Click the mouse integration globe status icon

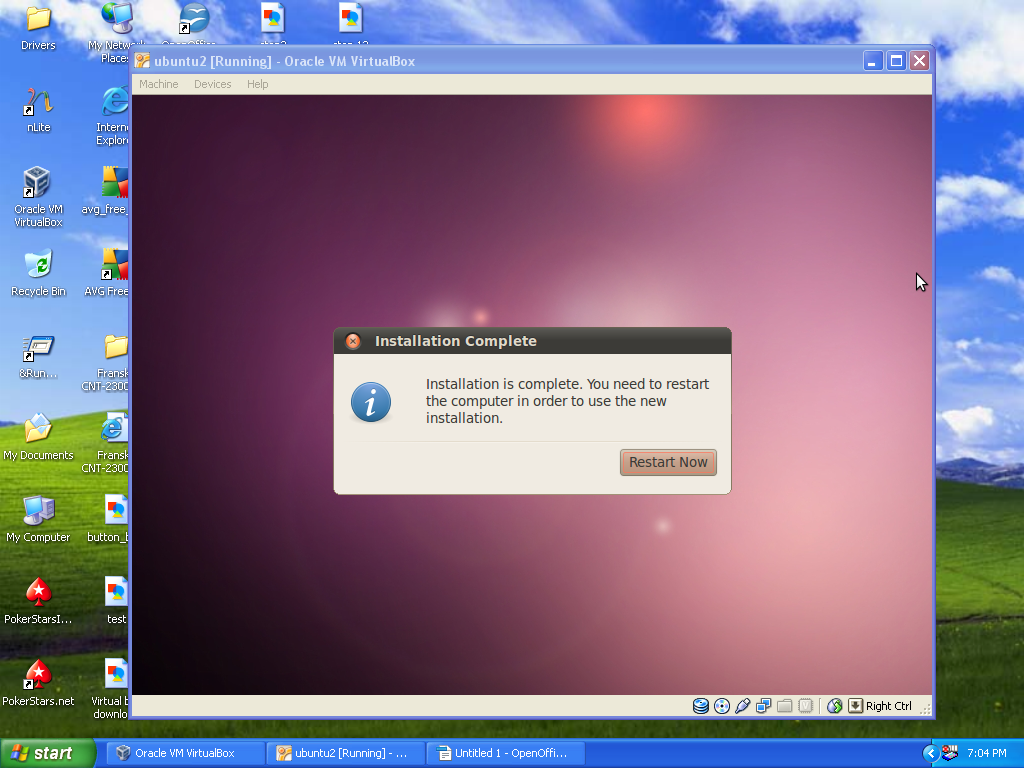tap(835, 706)
